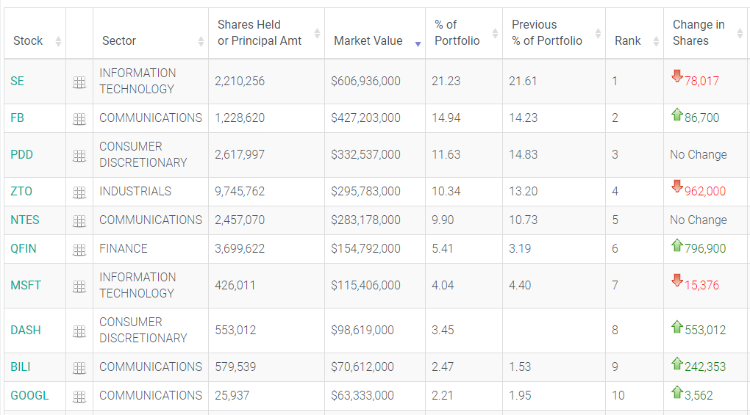Open the NTES stock link

click(x=25, y=220)
